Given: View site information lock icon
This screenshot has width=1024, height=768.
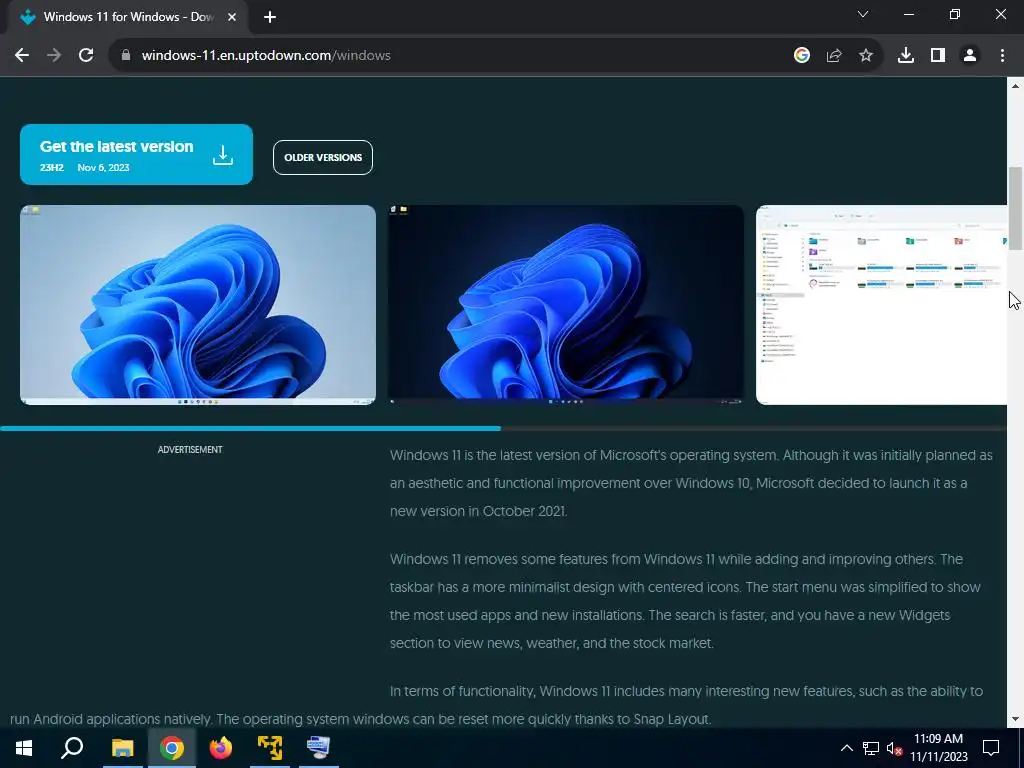Looking at the screenshot, I should [126, 56].
